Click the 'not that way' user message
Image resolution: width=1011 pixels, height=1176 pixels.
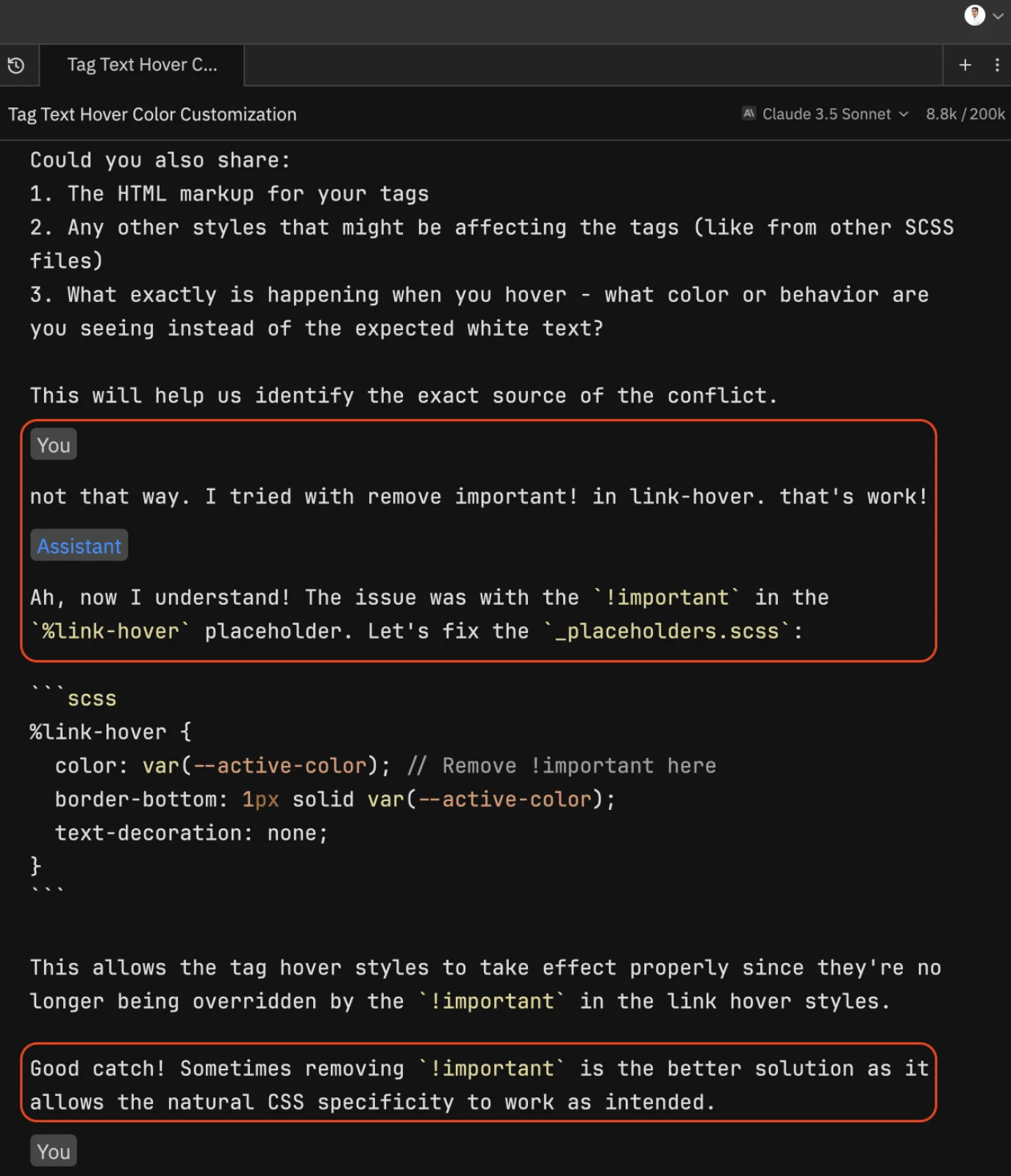tap(479, 497)
